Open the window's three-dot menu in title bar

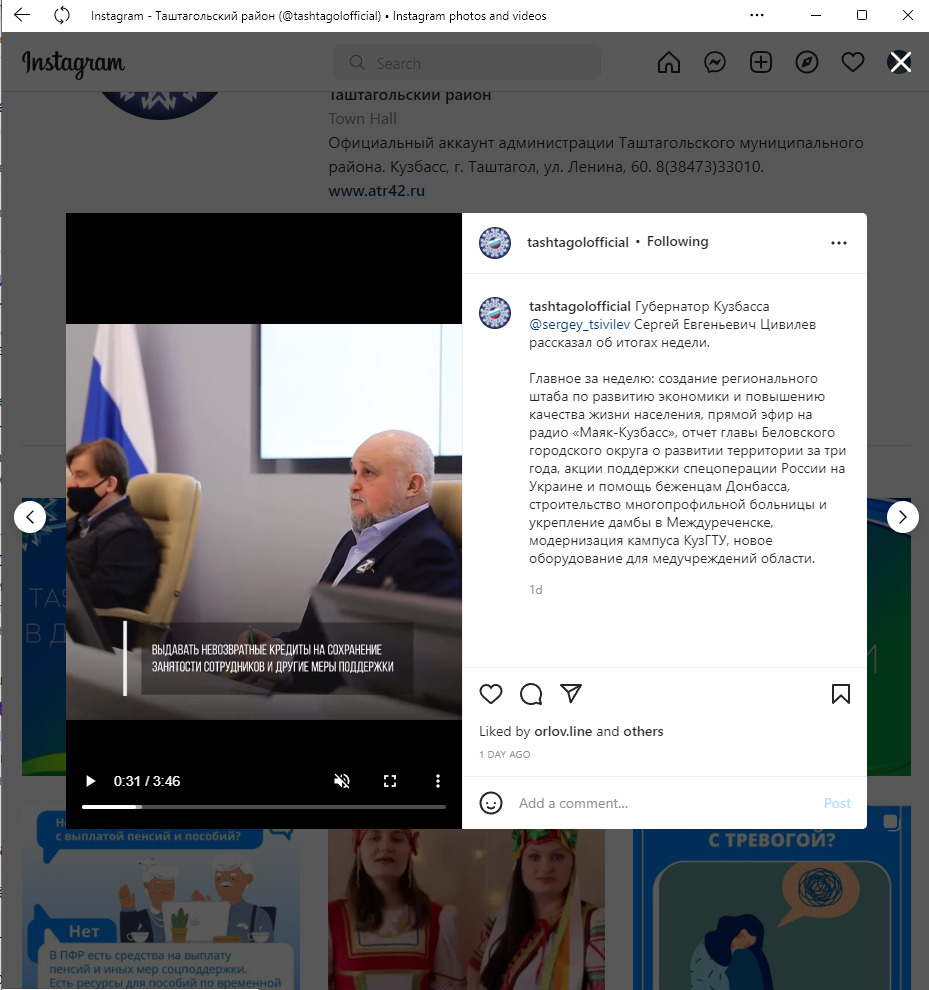tap(757, 15)
